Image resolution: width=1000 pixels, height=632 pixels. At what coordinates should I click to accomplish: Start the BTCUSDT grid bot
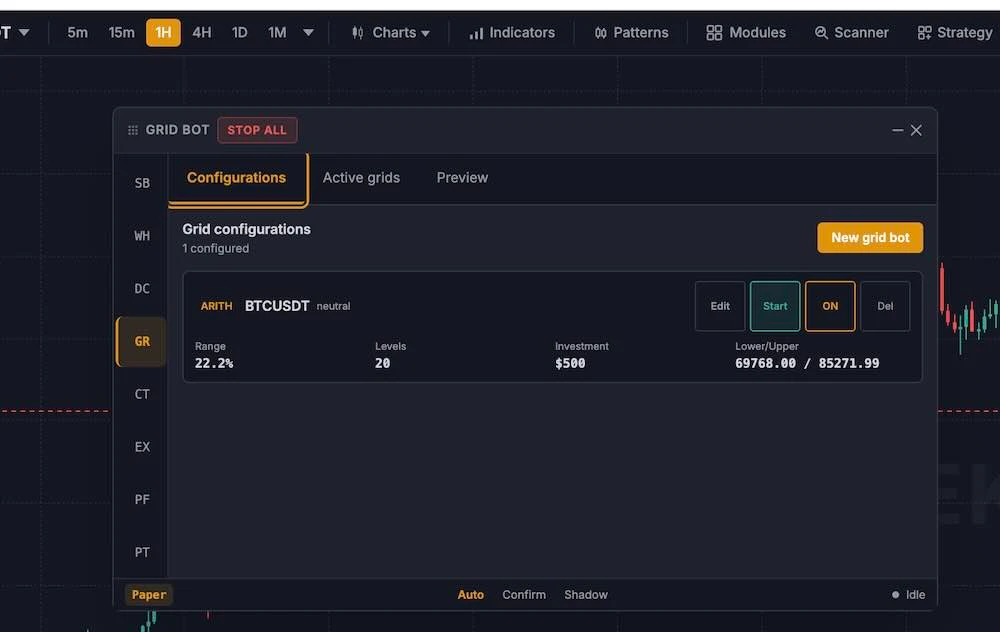(x=775, y=306)
